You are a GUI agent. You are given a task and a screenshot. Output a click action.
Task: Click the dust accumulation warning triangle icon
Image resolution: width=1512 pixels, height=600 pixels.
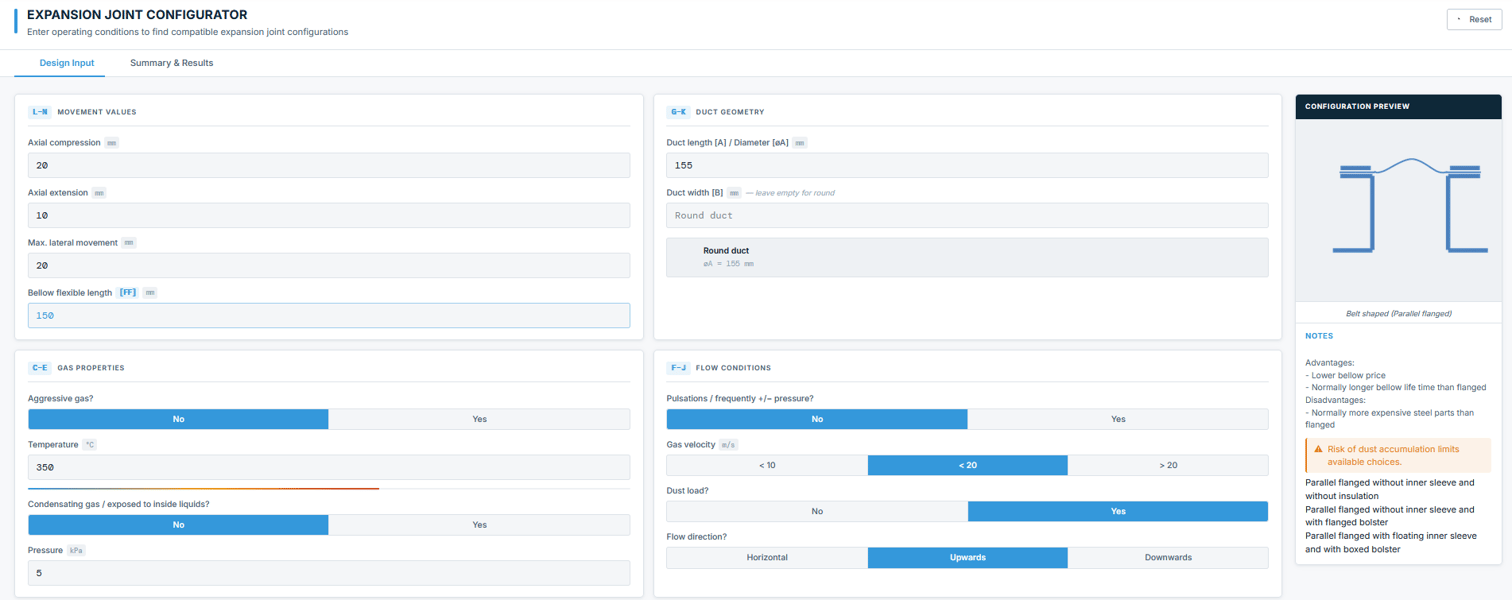click(x=1319, y=450)
